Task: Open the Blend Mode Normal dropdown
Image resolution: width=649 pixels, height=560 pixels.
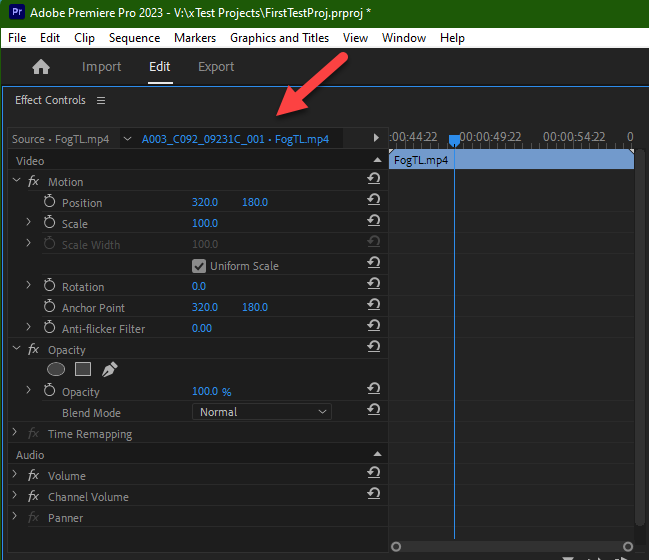Action: [x=262, y=412]
